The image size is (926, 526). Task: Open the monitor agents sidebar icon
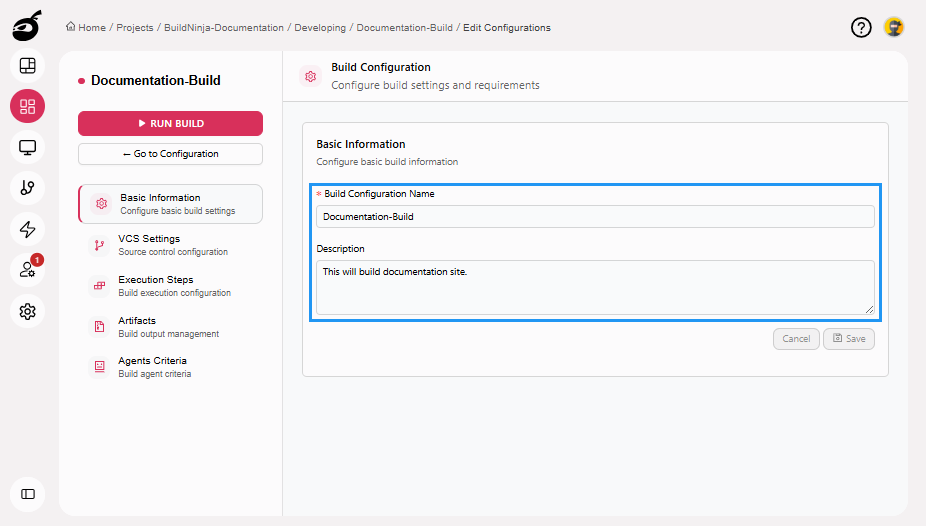coord(27,147)
